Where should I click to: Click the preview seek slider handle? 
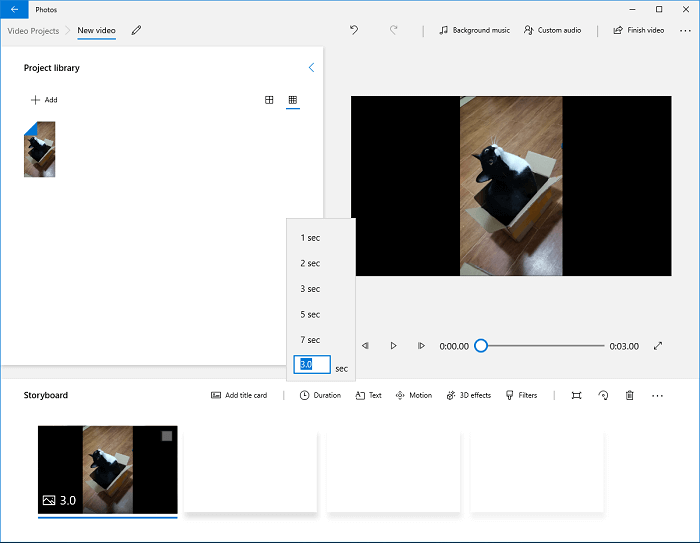tap(481, 346)
